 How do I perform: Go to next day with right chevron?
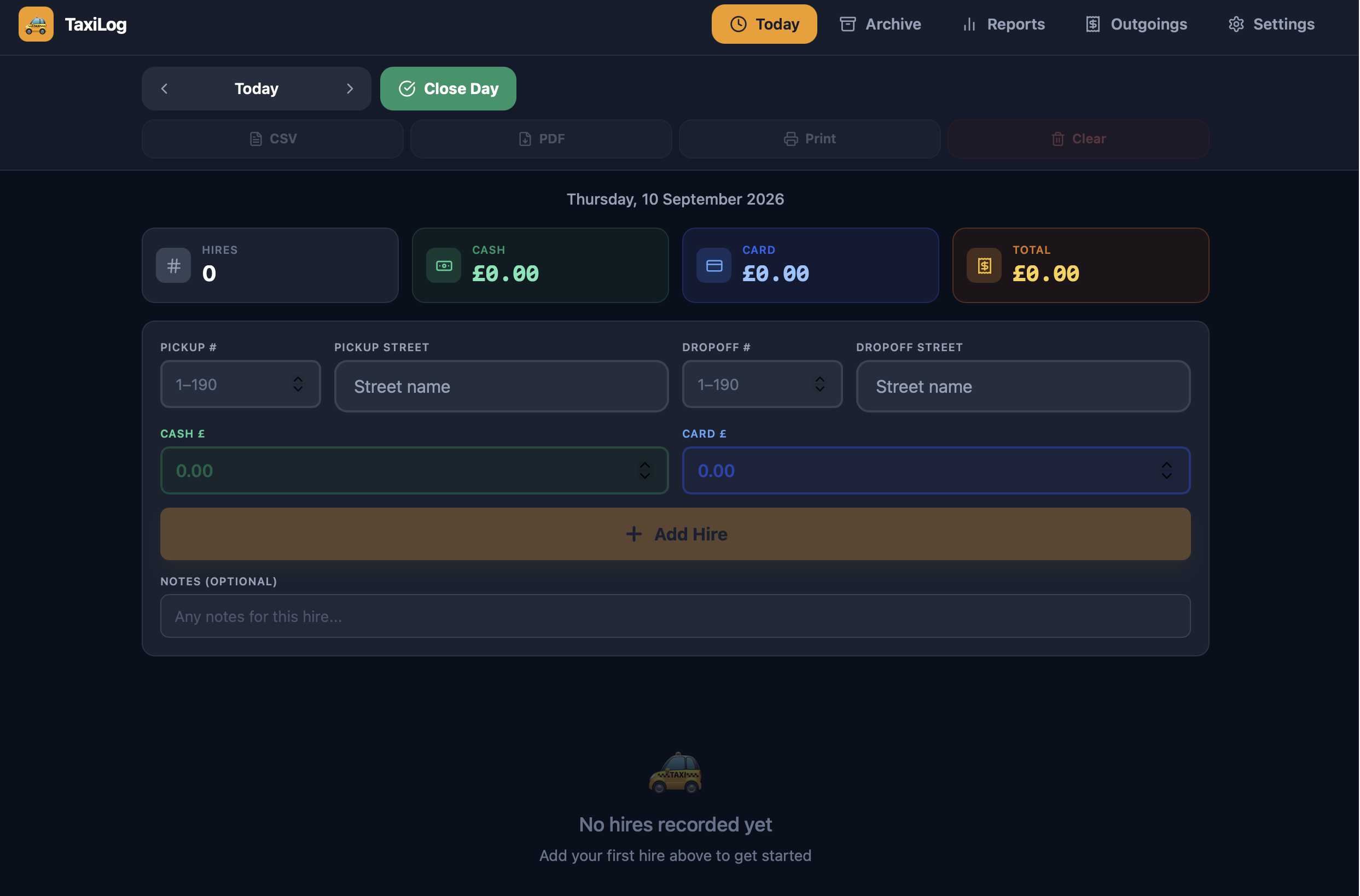click(350, 89)
